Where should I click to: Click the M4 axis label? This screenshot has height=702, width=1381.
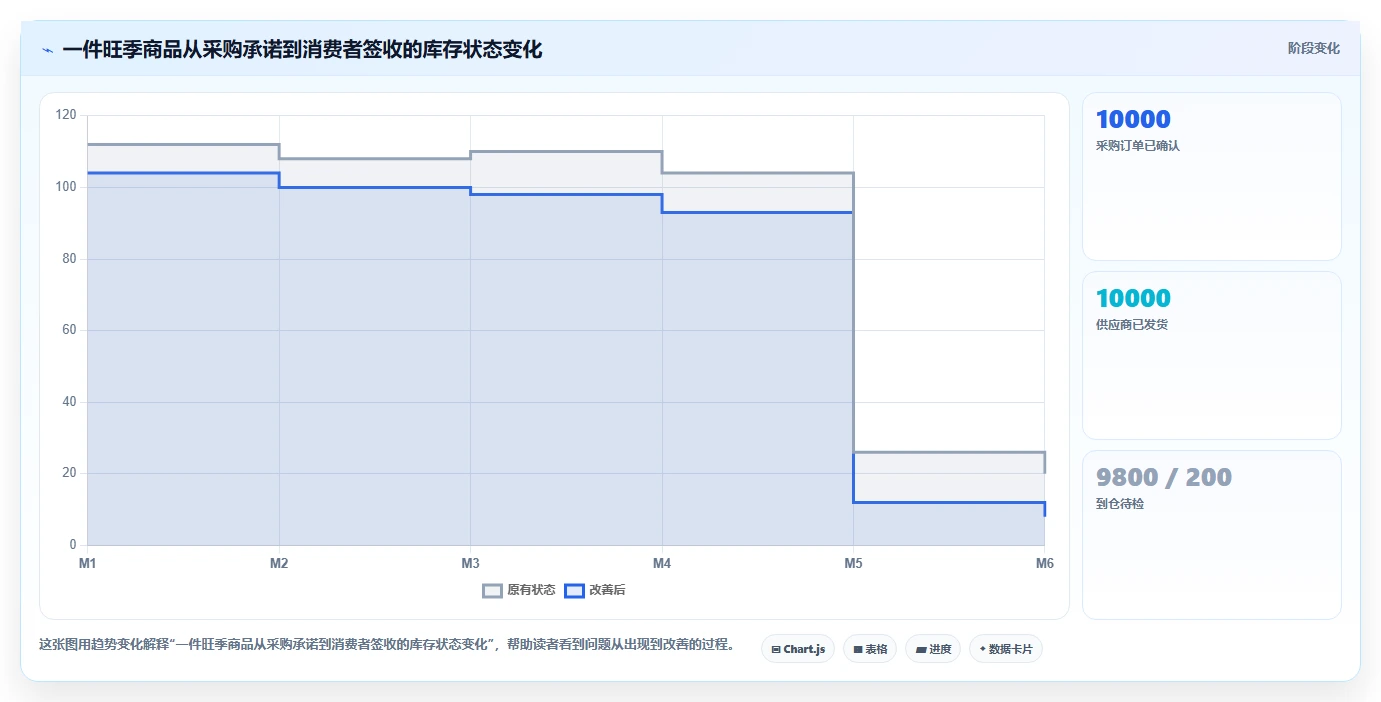point(662,564)
